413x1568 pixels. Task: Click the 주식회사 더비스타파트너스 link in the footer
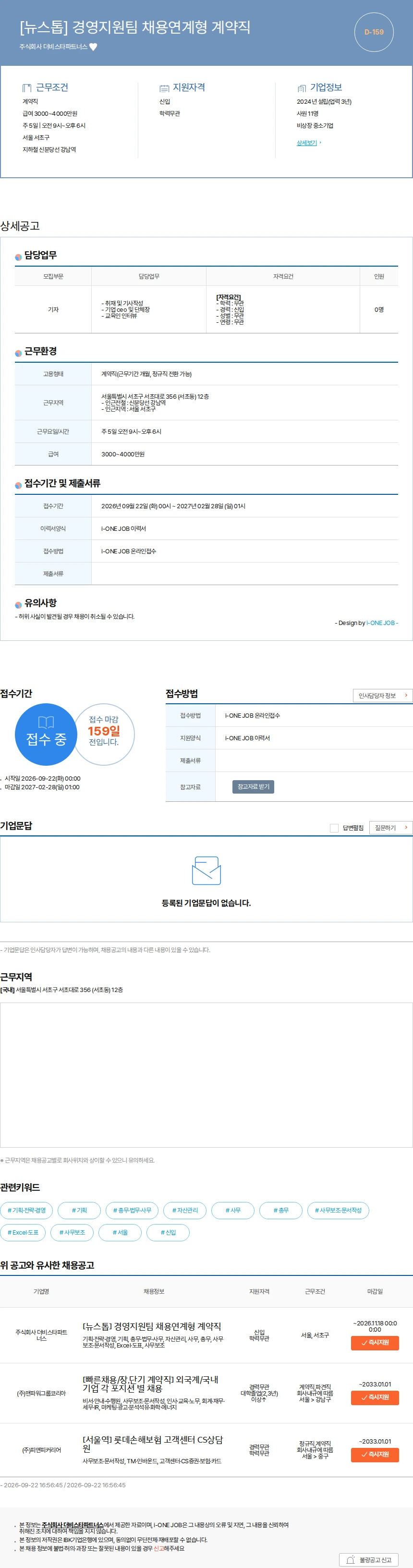click(73, 1525)
